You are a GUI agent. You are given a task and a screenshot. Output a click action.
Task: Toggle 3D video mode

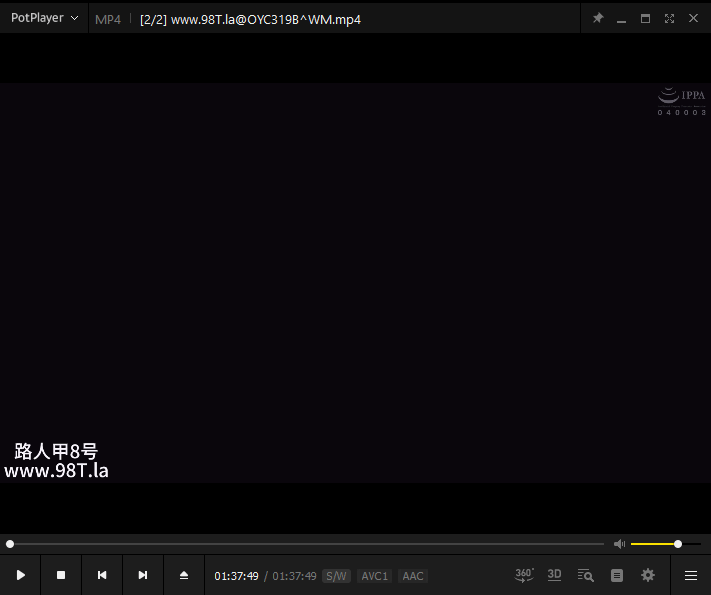point(555,575)
